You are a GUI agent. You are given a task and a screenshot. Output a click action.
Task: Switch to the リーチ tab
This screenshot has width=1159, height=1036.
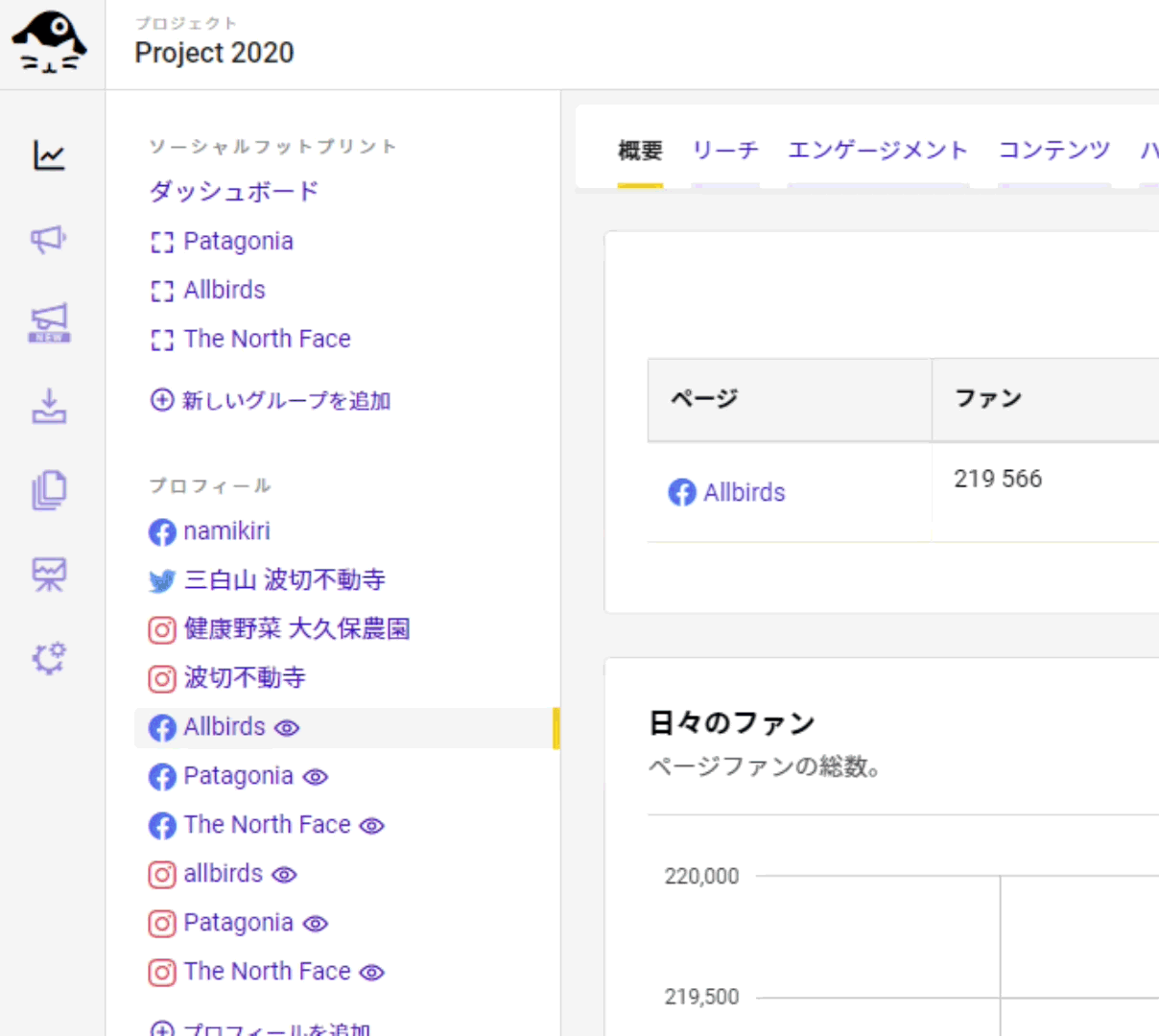coord(725,151)
